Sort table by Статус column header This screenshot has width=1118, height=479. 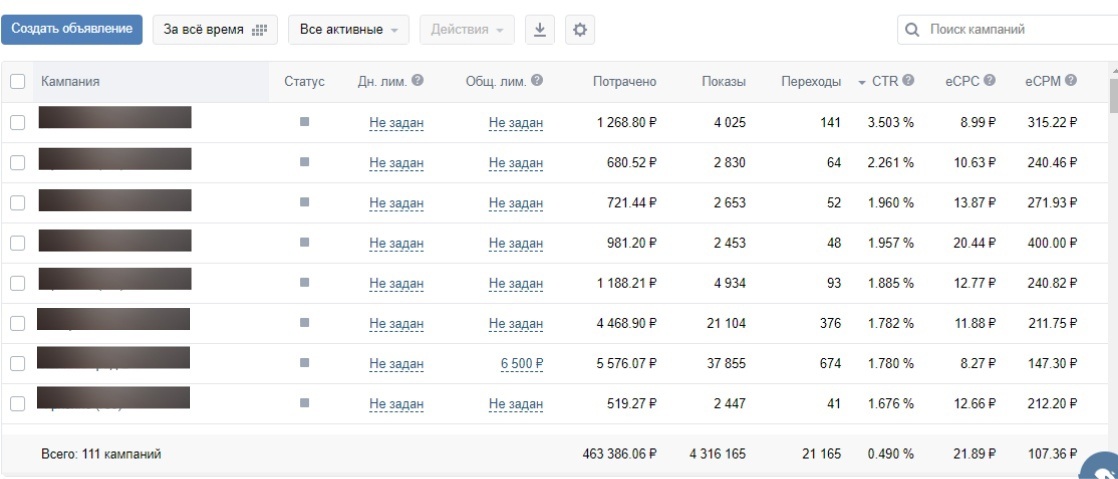click(x=304, y=81)
